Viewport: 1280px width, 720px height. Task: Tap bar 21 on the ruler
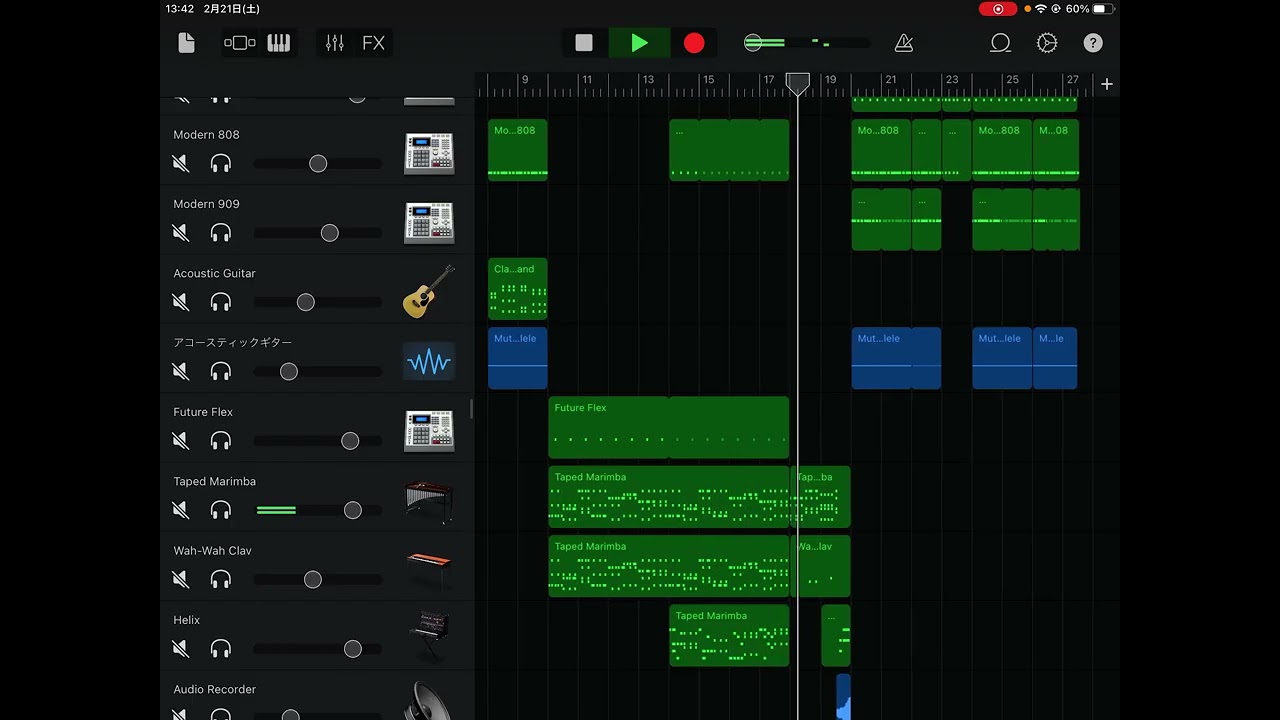[x=890, y=80]
